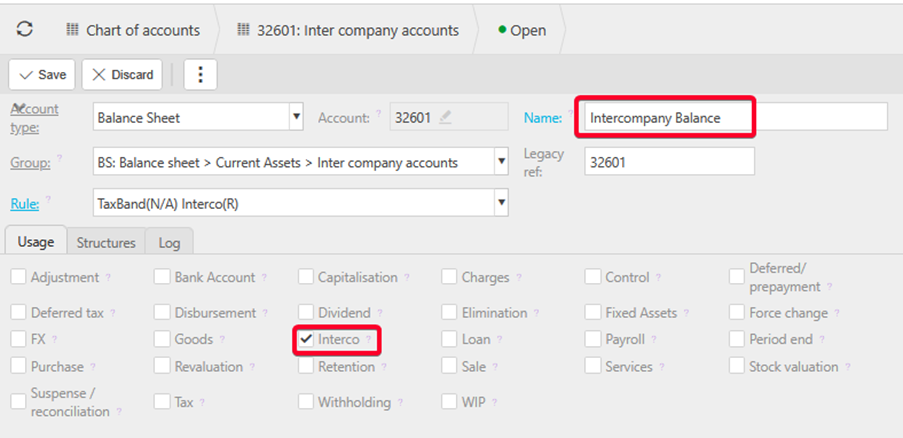
Task: Check the Disbursement checkbox
Action: point(162,313)
